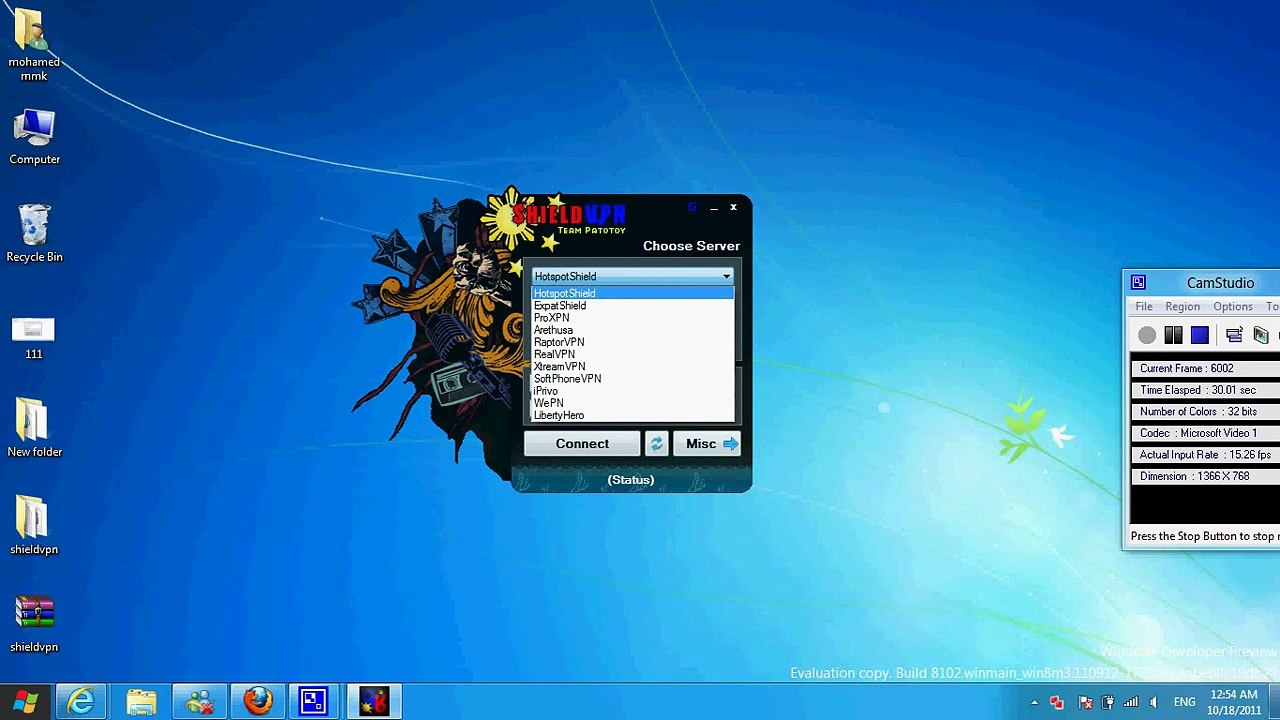This screenshot has height=720, width=1280.
Task: Open the Region menu in CamStudio
Action: click(1182, 307)
